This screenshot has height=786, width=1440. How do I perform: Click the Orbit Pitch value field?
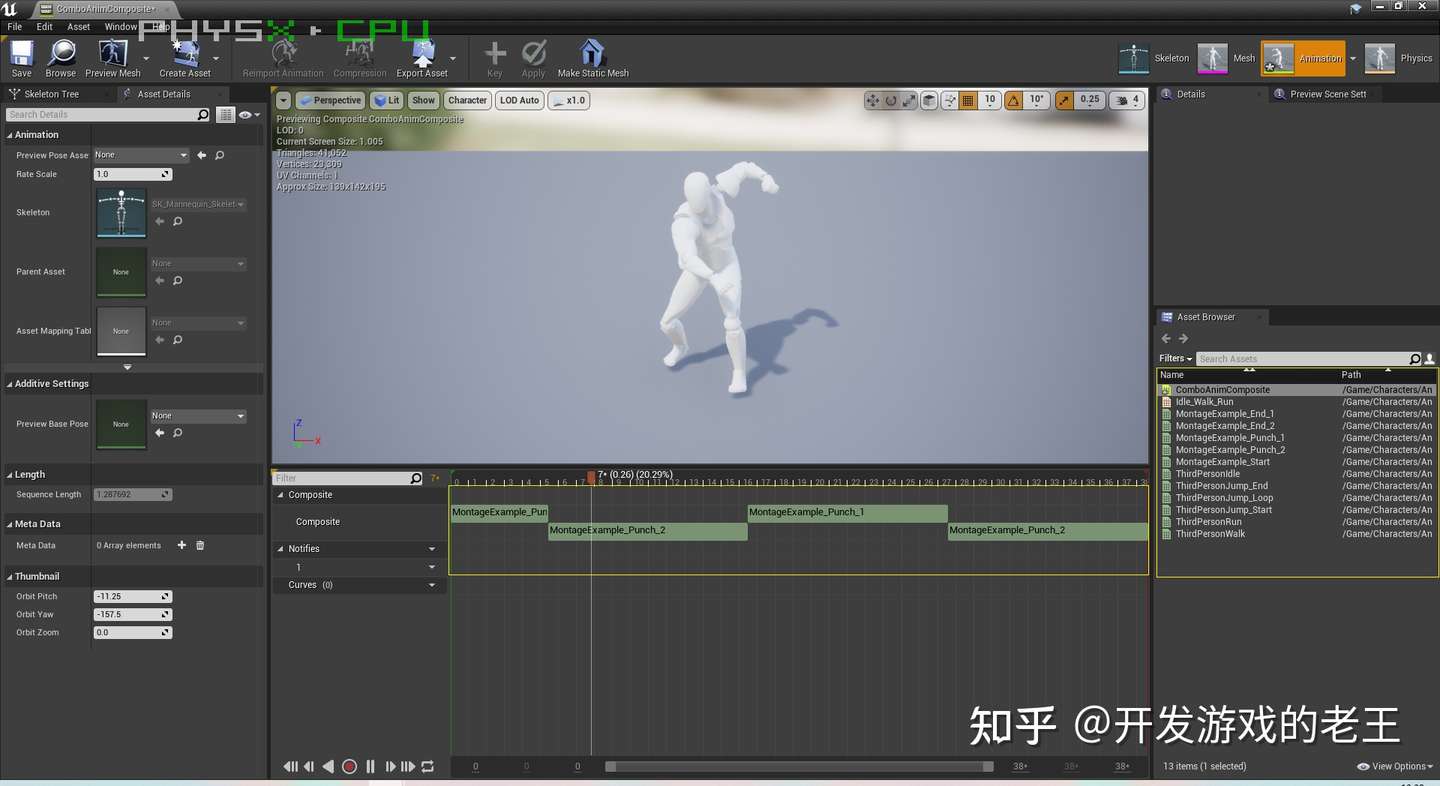pyautogui.click(x=132, y=597)
